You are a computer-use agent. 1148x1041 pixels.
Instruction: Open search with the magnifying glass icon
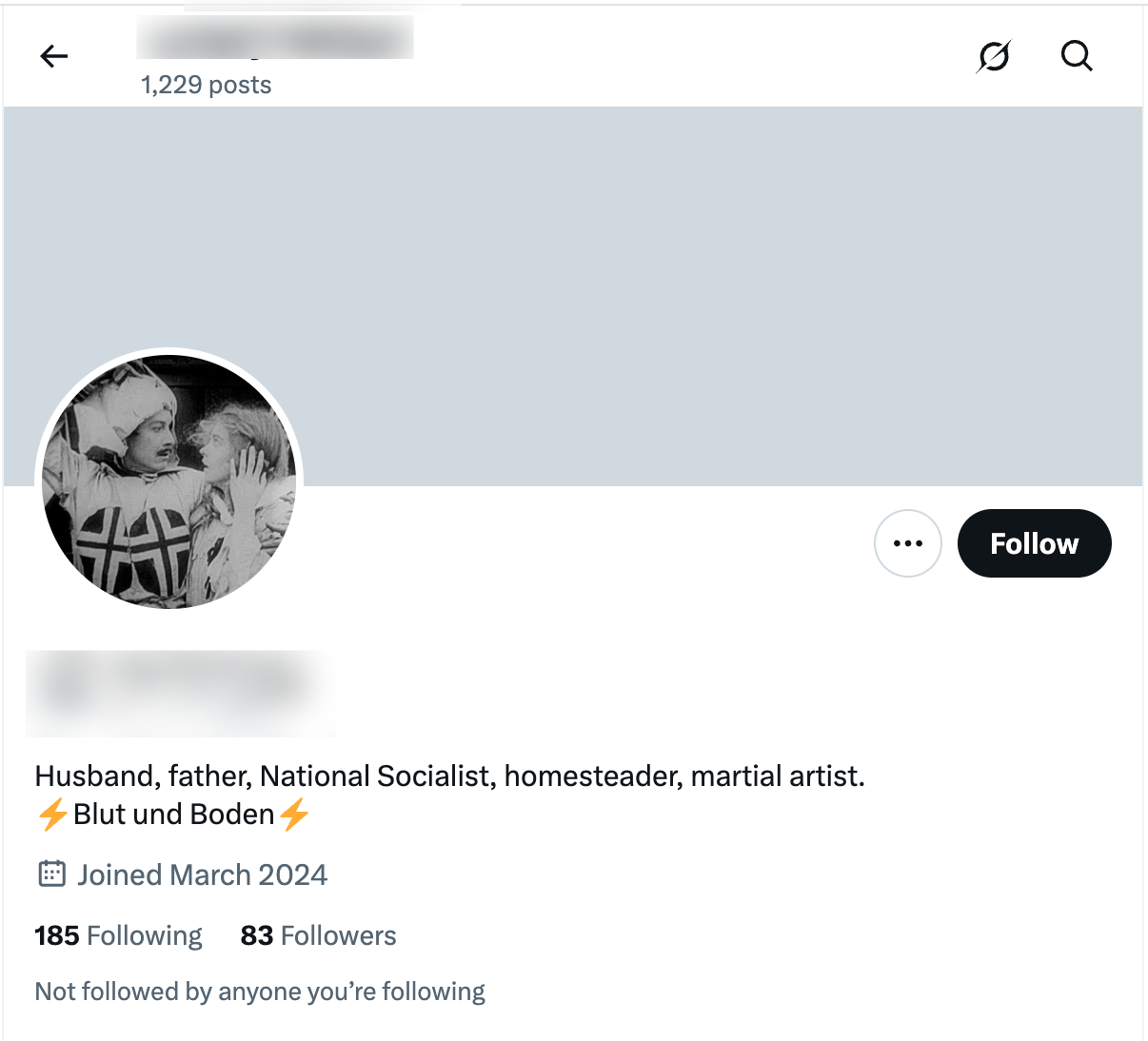click(x=1077, y=57)
